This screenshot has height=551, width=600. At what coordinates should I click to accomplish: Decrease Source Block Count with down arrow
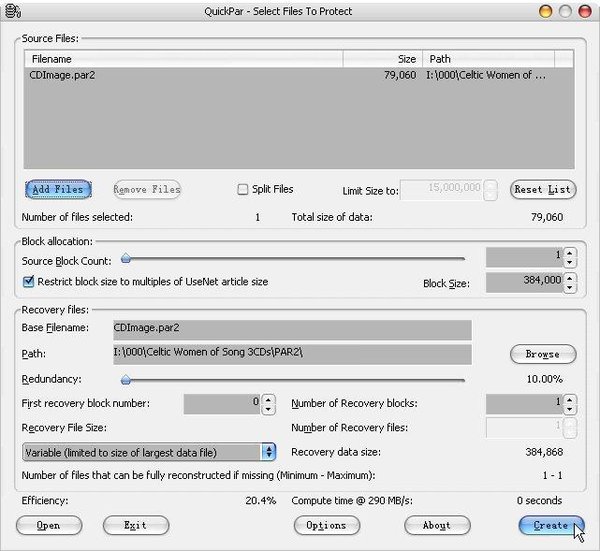pos(570,262)
